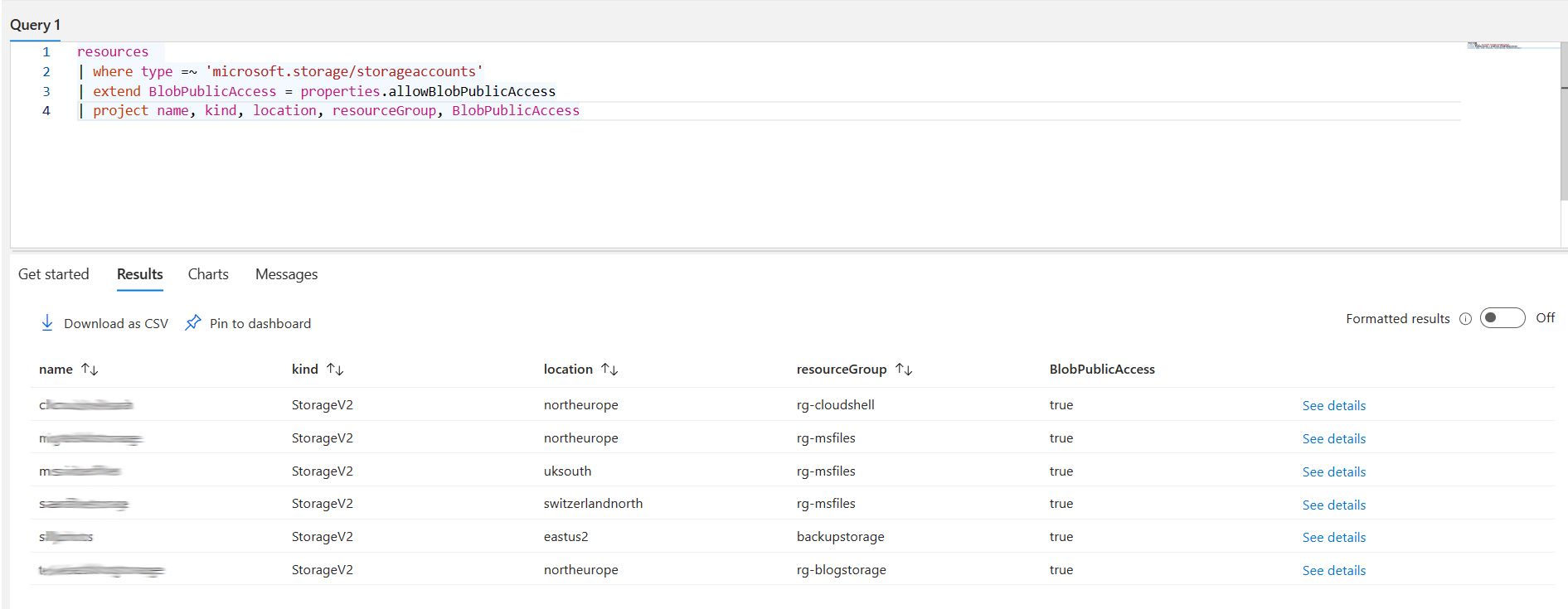Click the eastus2 location cell
The width and height of the screenshot is (1568, 609).
566,537
